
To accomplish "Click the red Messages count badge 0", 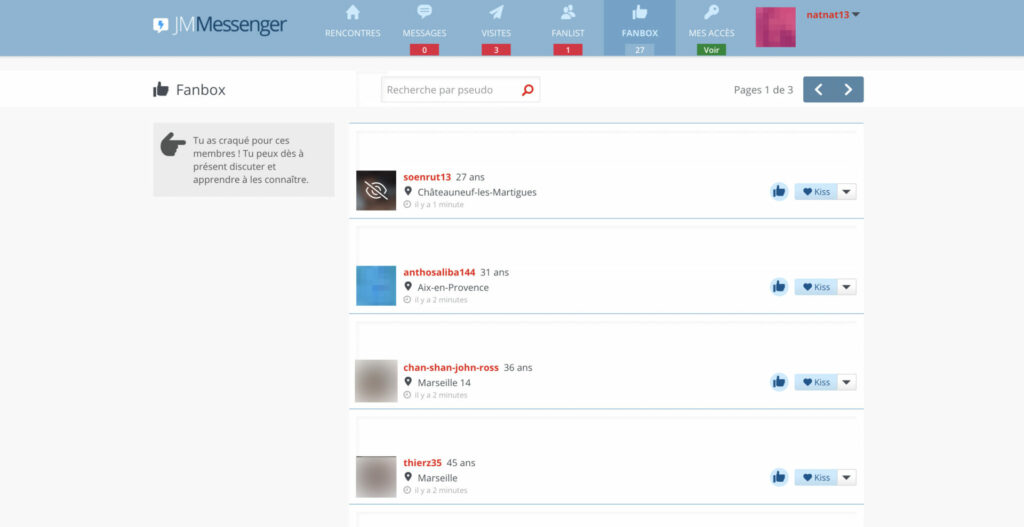I will (424, 50).
